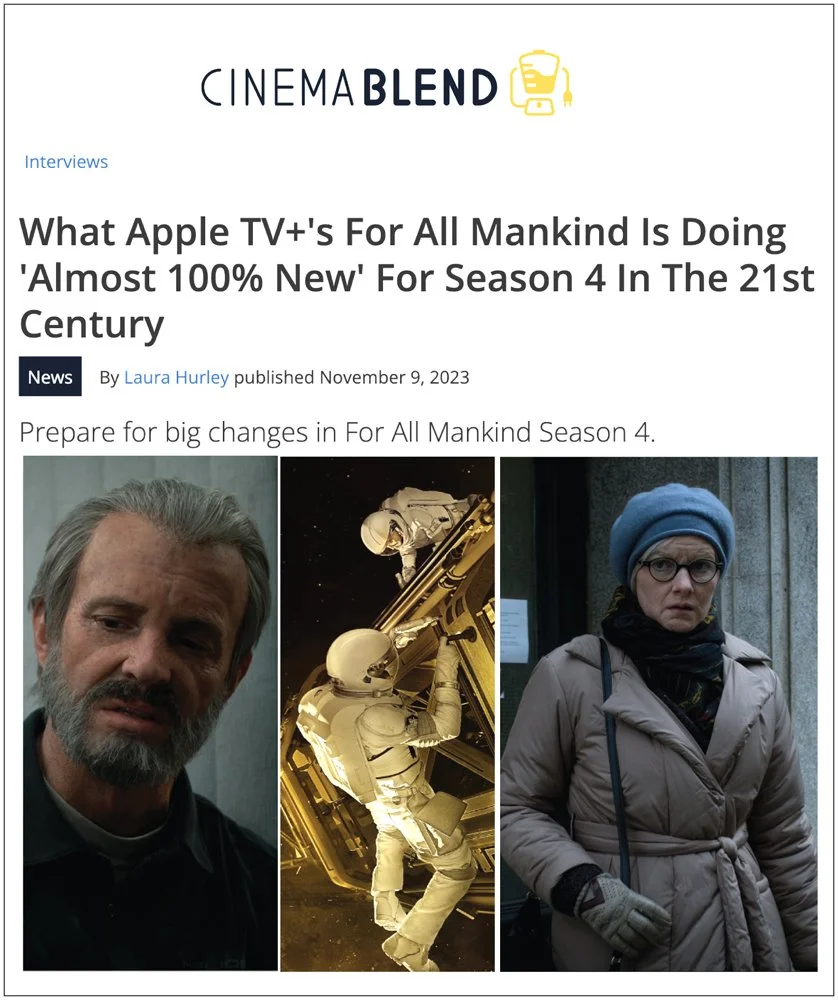
Task: Open author Laura Hurley's profile link
Action: click(176, 378)
